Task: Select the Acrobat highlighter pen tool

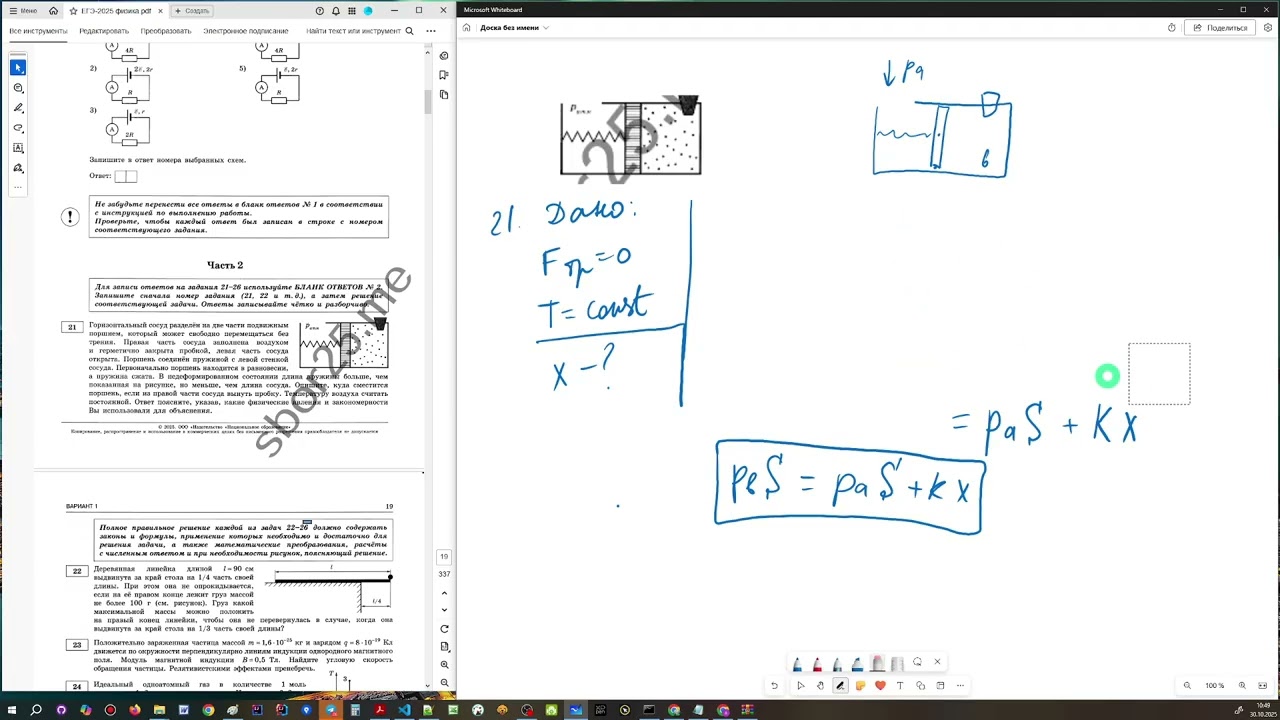Action: point(18,108)
